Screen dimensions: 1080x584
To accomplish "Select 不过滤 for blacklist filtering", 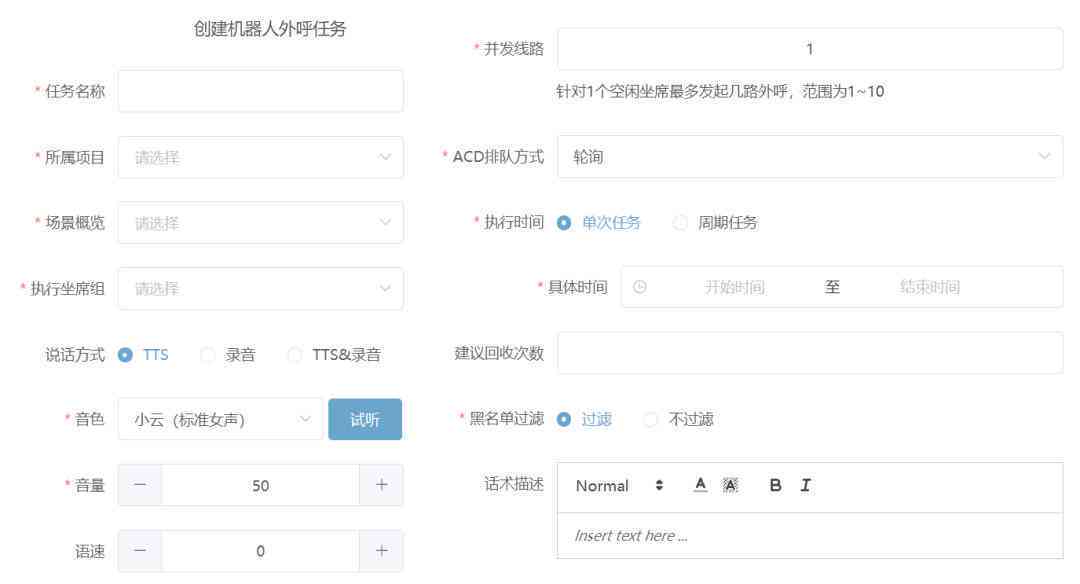I will pos(678,419).
